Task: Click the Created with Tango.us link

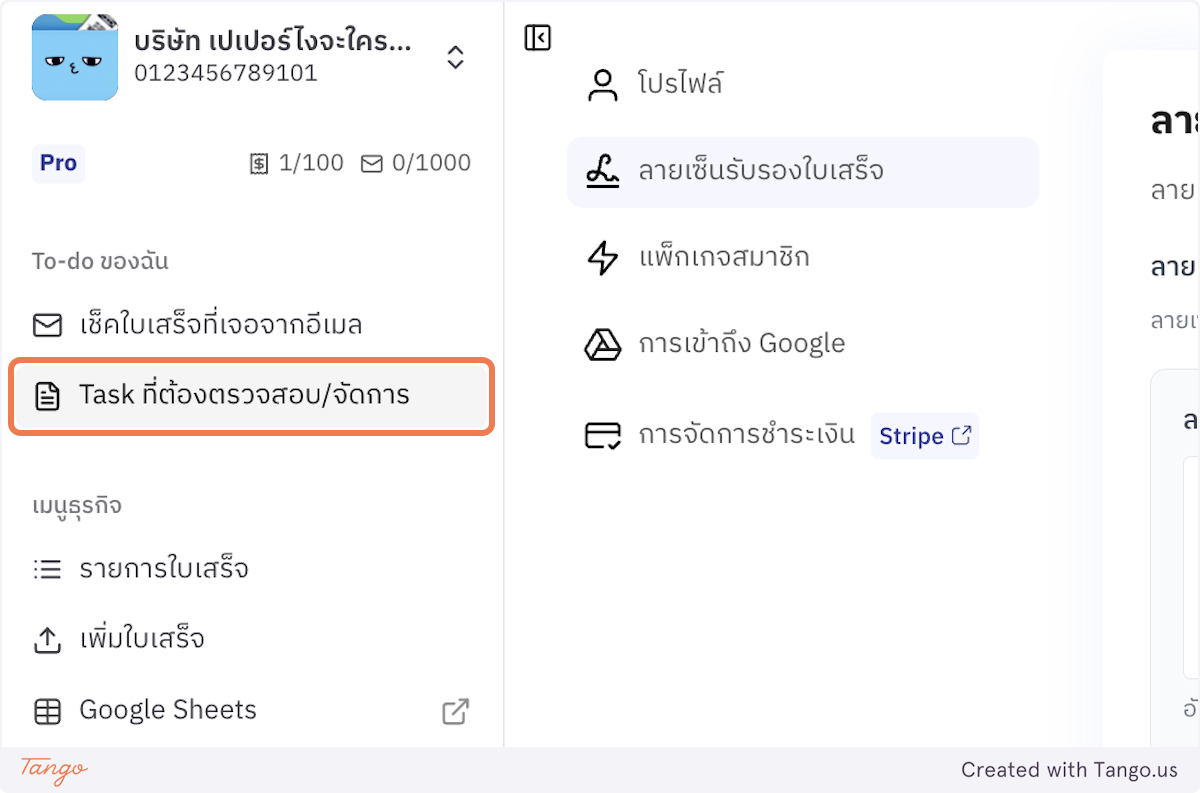Action: [1068, 770]
